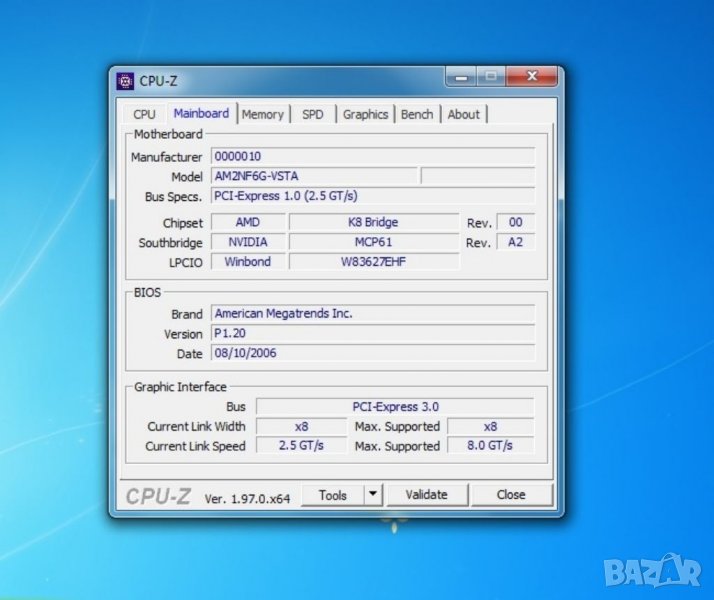Minimize the CPU-Z window
The height and width of the screenshot is (600, 714).
461,77
